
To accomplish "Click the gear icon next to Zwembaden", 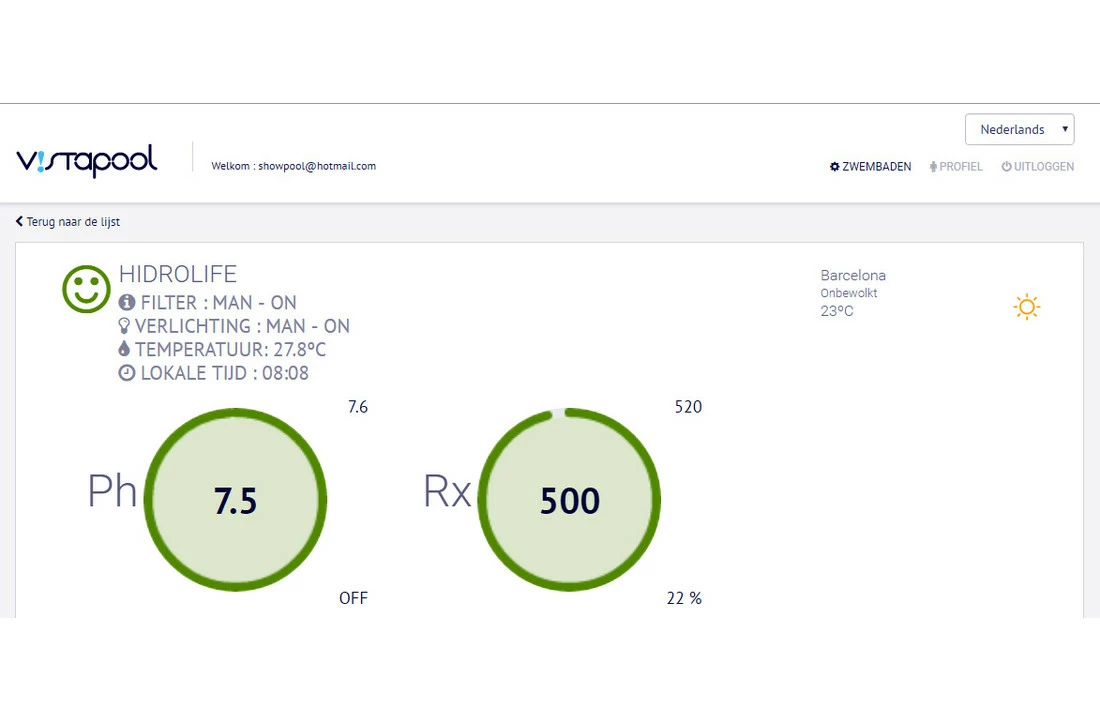I will (x=835, y=167).
